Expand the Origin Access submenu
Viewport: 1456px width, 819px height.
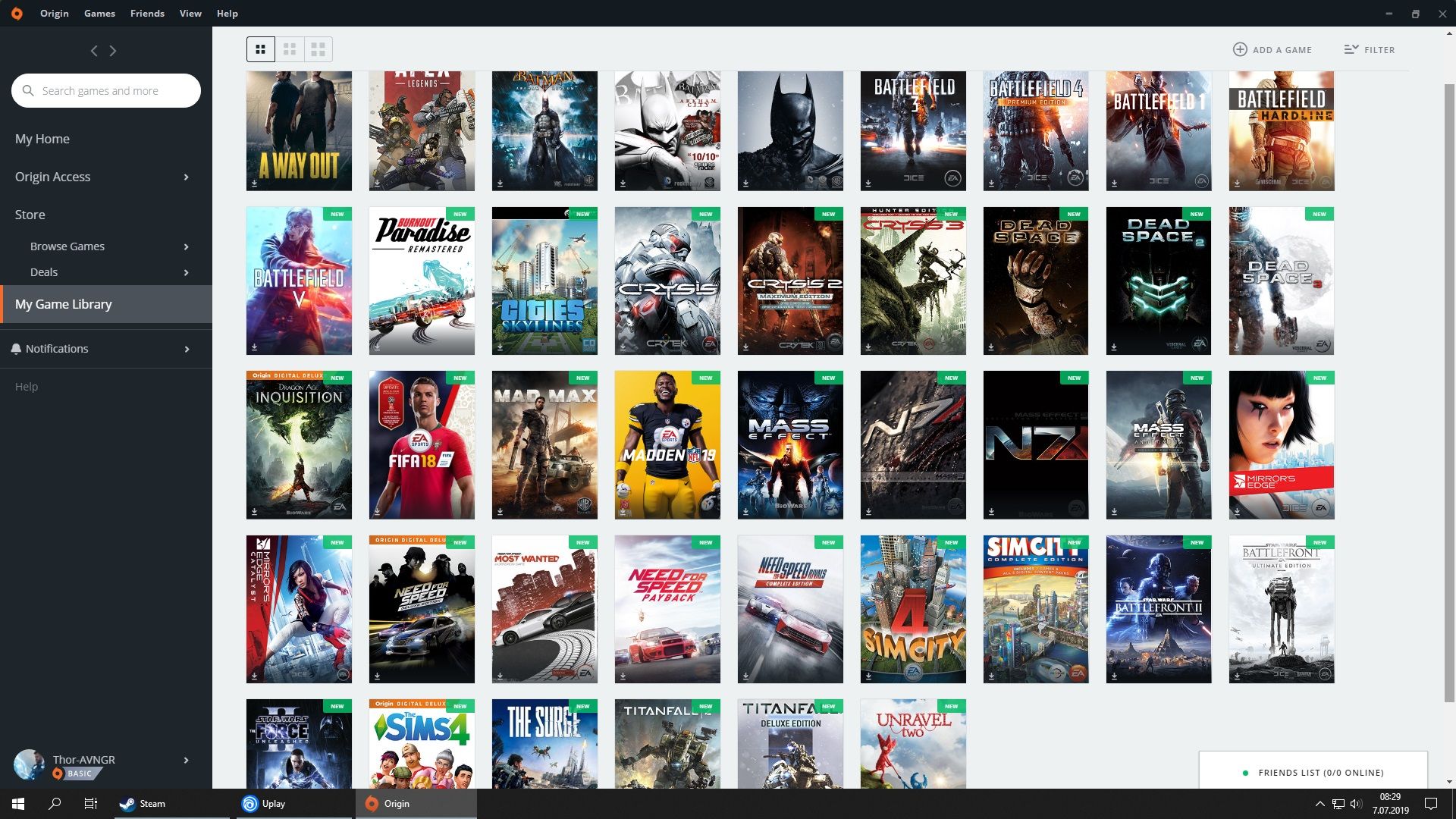tap(186, 177)
